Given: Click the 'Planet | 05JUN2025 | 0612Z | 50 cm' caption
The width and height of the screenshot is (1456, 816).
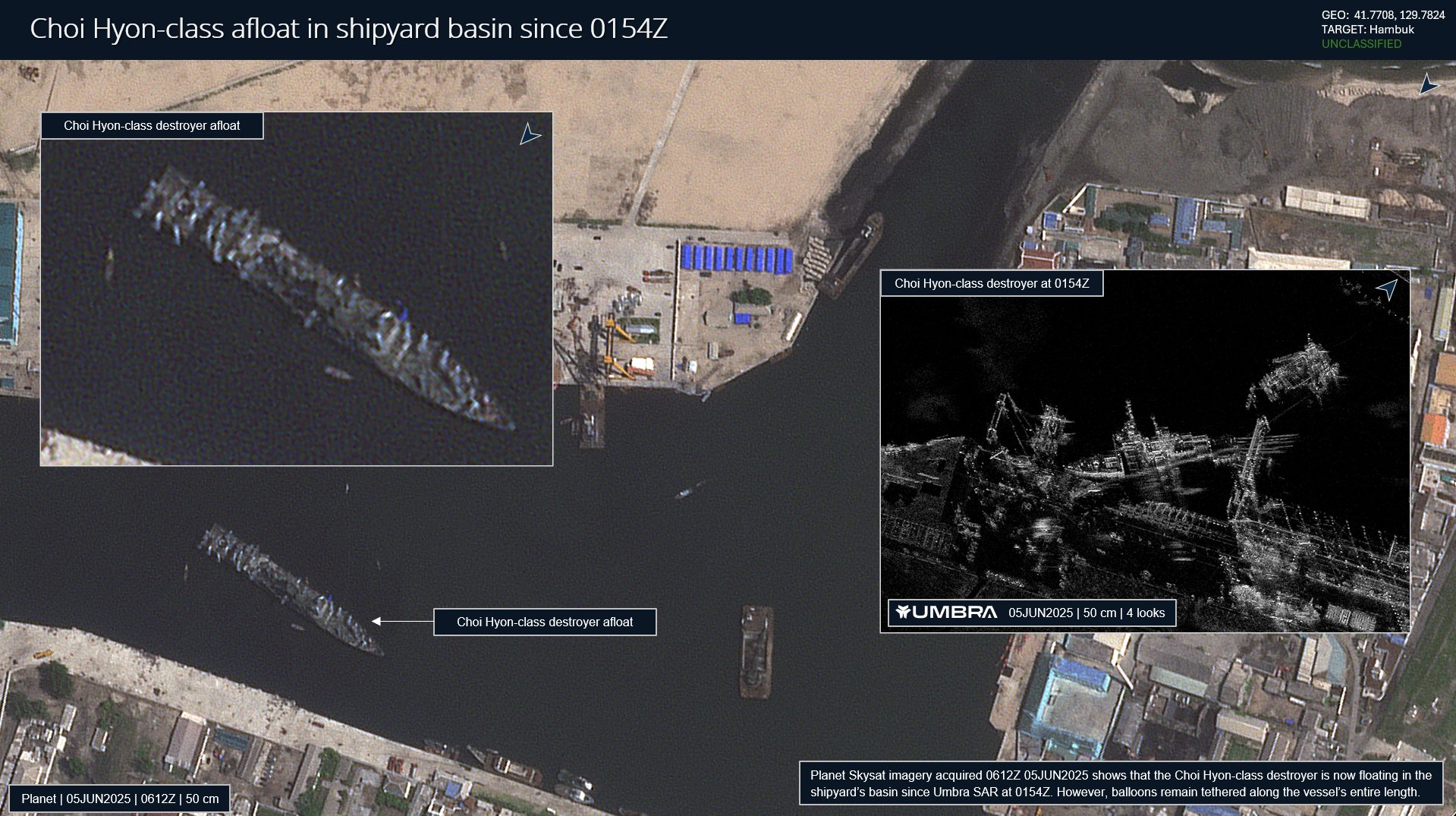Looking at the screenshot, I should tap(120, 799).
